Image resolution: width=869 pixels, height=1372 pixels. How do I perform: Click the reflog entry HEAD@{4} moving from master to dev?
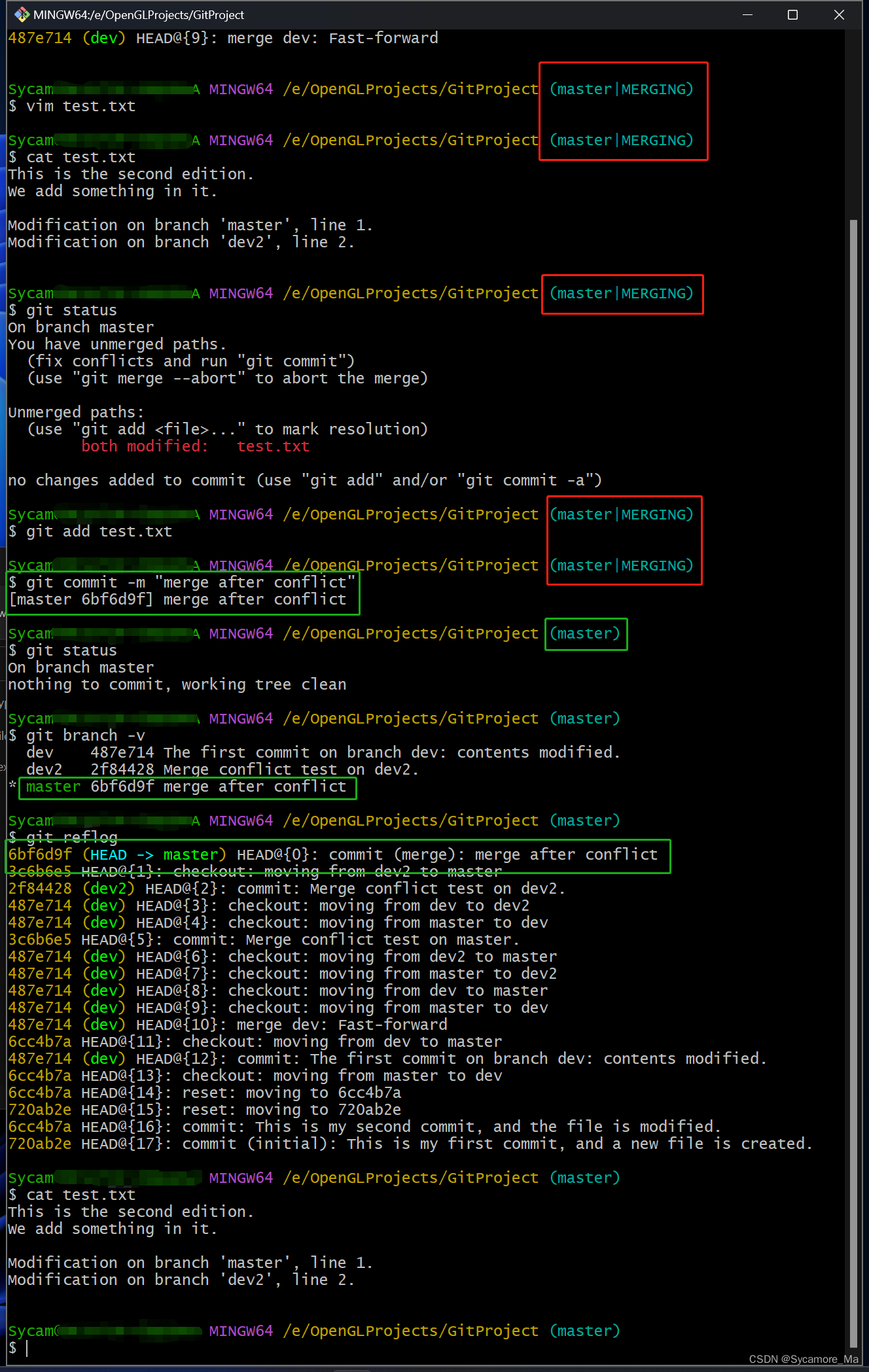[x=277, y=923]
